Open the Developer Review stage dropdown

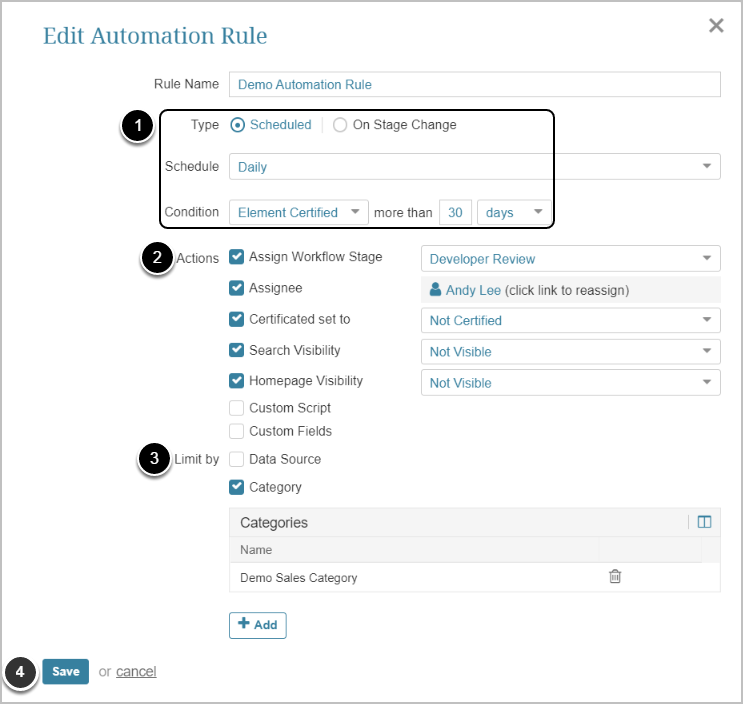[570, 259]
